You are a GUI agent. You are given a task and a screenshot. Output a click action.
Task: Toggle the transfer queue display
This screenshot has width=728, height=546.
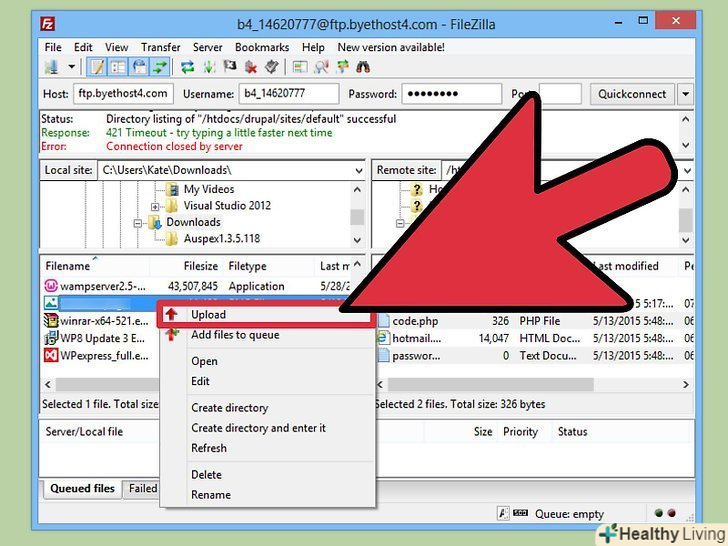(x=160, y=67)
